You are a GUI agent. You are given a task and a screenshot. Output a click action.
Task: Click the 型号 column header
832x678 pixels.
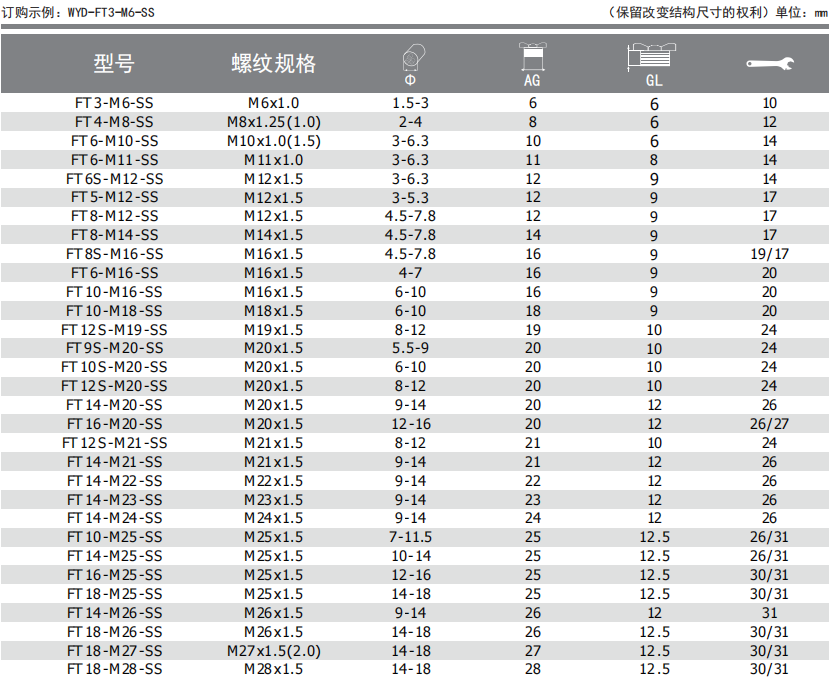coord(114,64)
